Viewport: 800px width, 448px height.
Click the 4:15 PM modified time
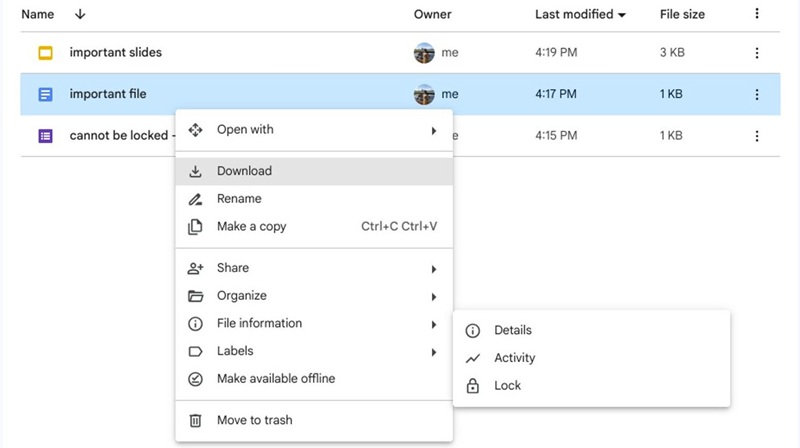[x=556, y=135]
